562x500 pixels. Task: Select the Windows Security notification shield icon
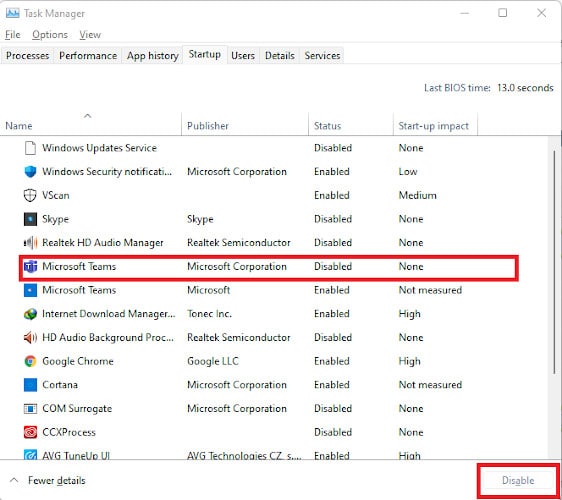[30, 172]
